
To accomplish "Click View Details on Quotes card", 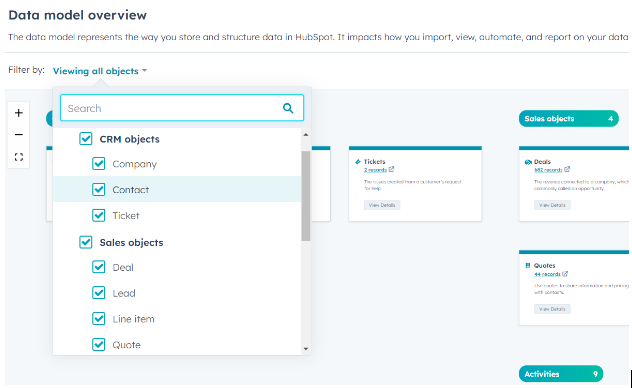I will 552,309.
